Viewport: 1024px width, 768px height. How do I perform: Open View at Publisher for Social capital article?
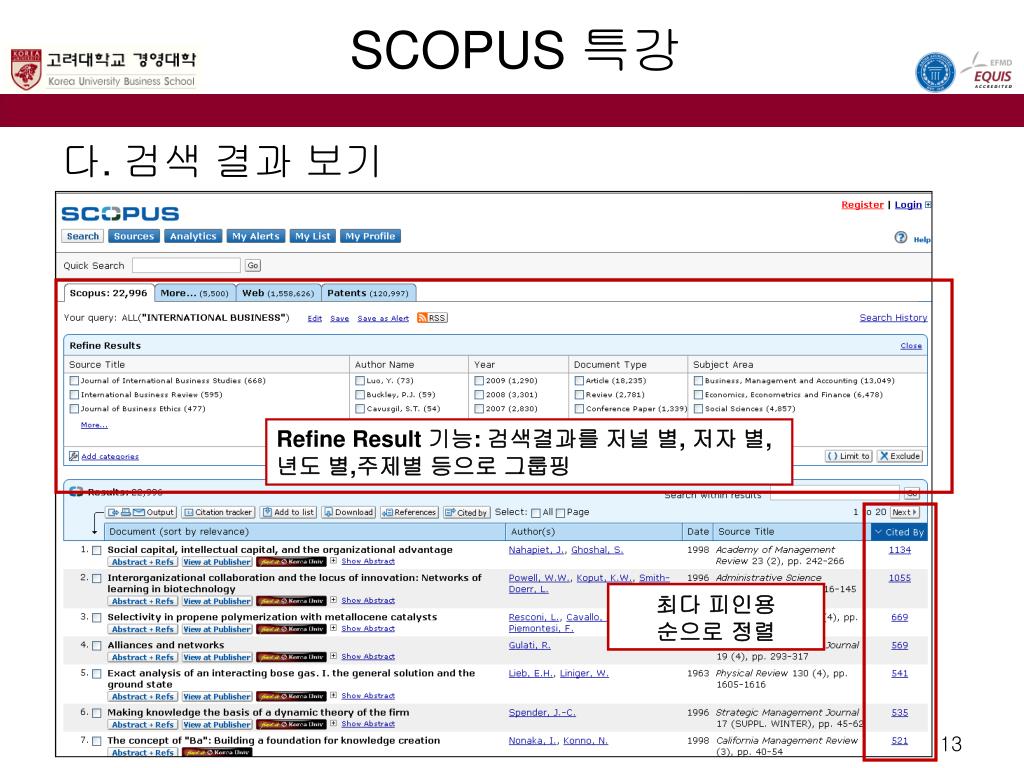[x=217, y=562]
